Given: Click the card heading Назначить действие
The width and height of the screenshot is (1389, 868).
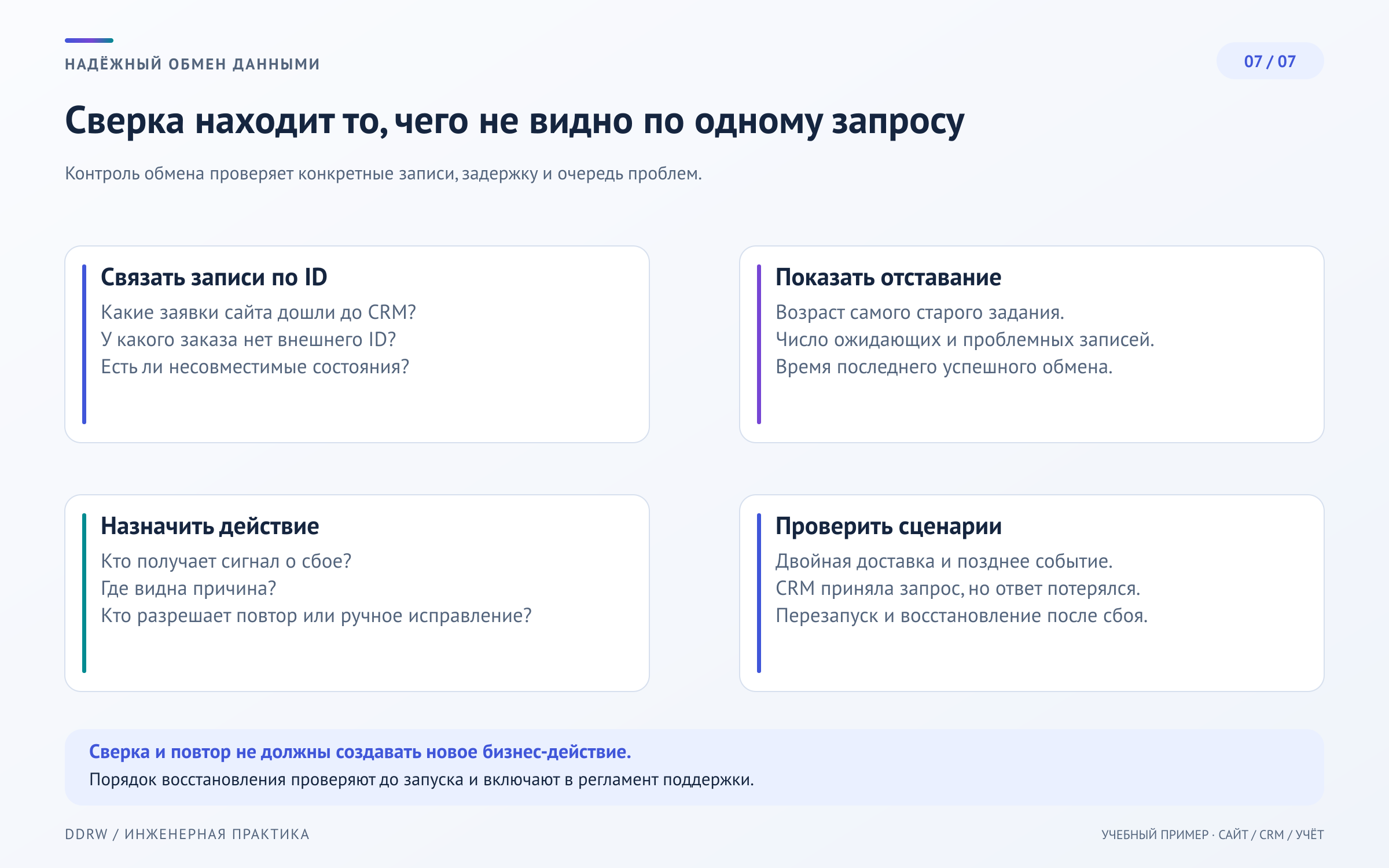Looking at the screenshot, I should 210,527.
